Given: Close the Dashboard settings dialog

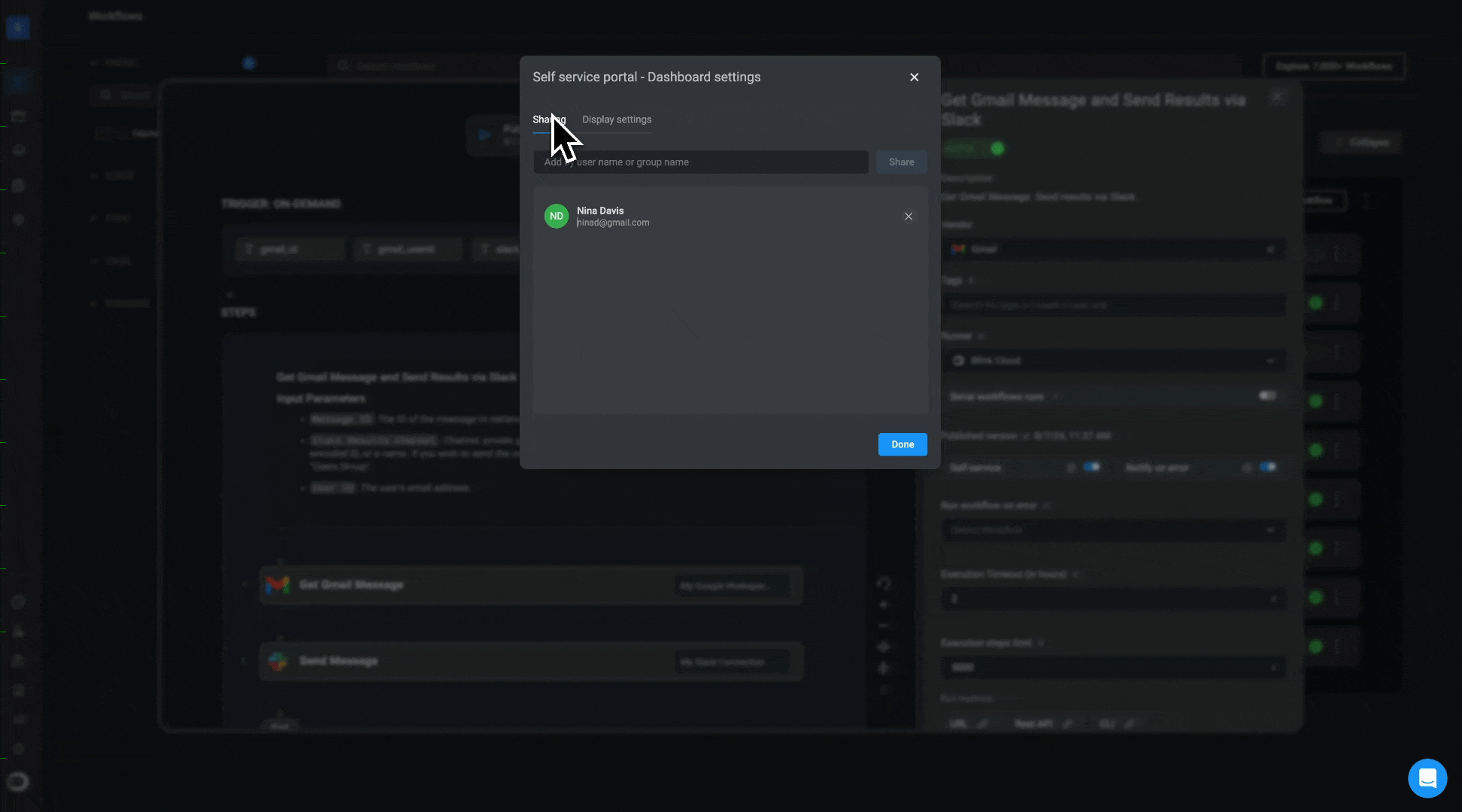Looking at the screenshot, I should [x=914, y=77].
